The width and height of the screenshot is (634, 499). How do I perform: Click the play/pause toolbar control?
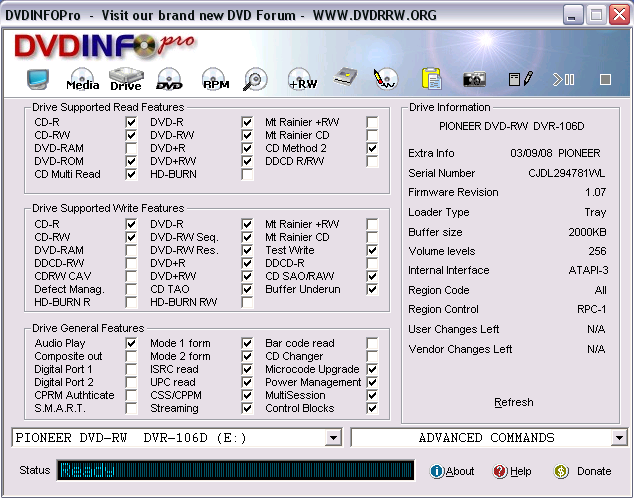point(563,80)
